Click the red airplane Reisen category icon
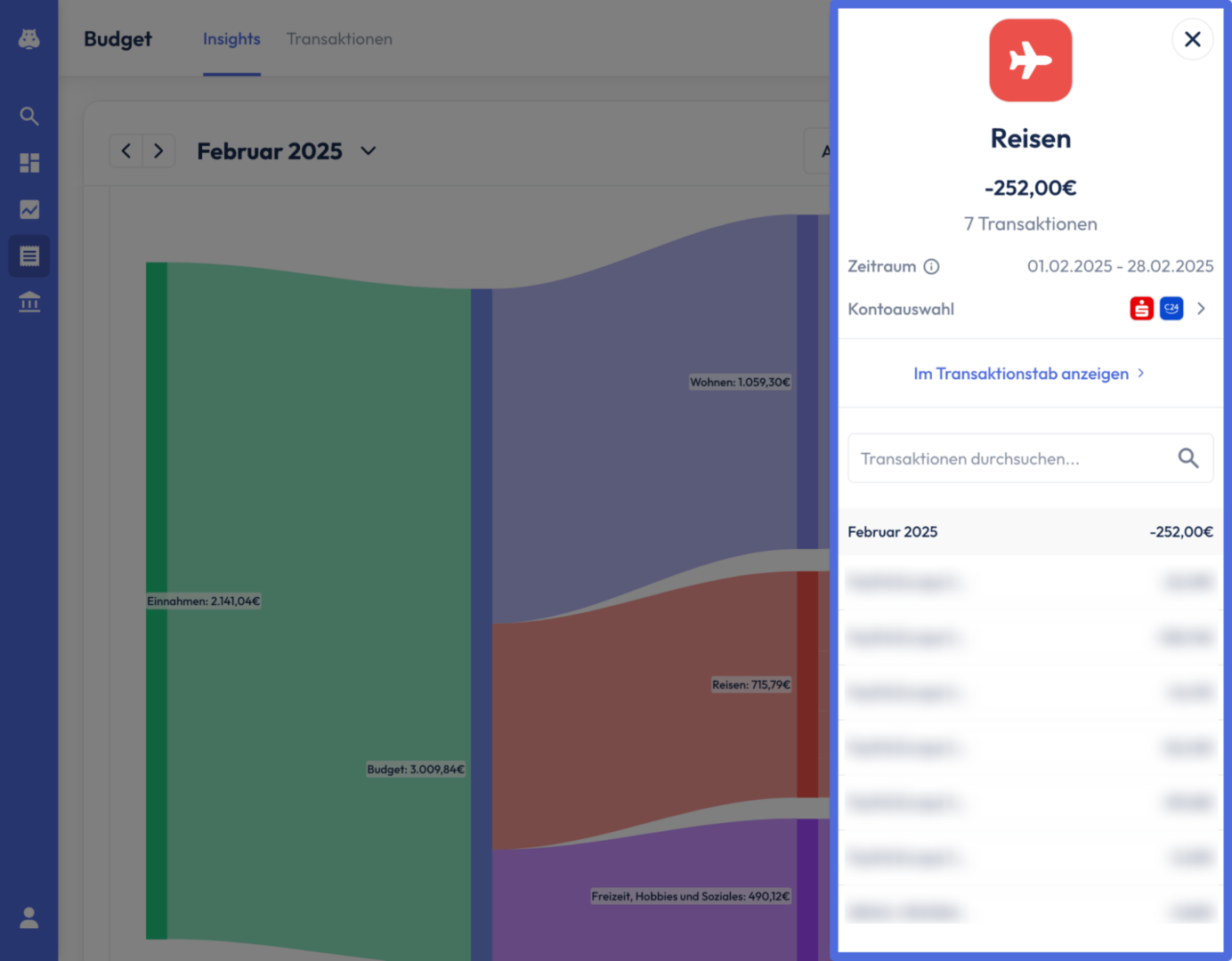The height and width of the screenshot is (961, 1232). (x=1031, y=61)
